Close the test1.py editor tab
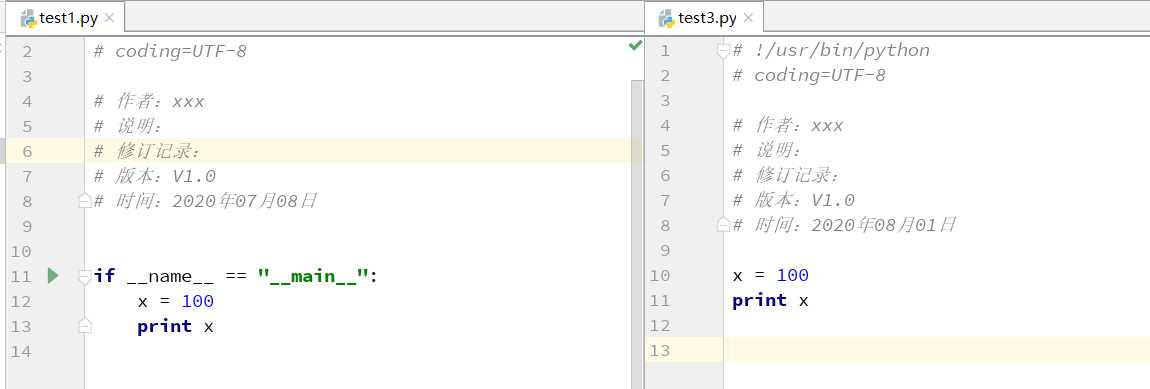1150x389 pixels. 109,18
